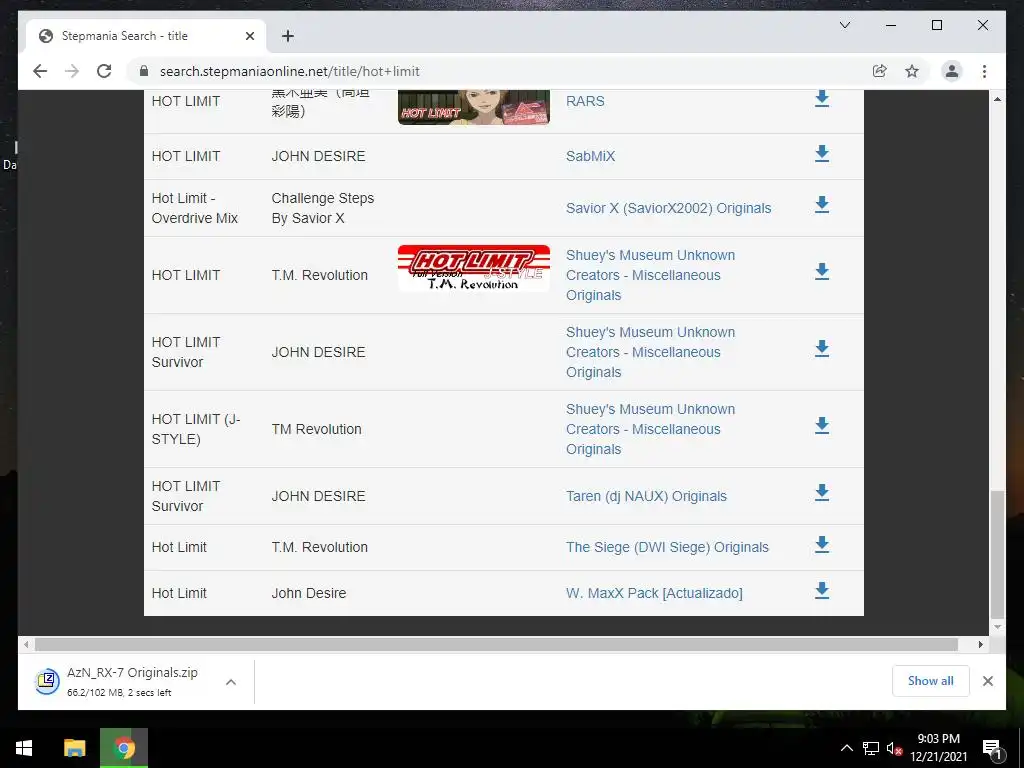
Task: Select 'John Desire' in W. MaxX row
Action: pyautogui.click(x=309, y=593)
